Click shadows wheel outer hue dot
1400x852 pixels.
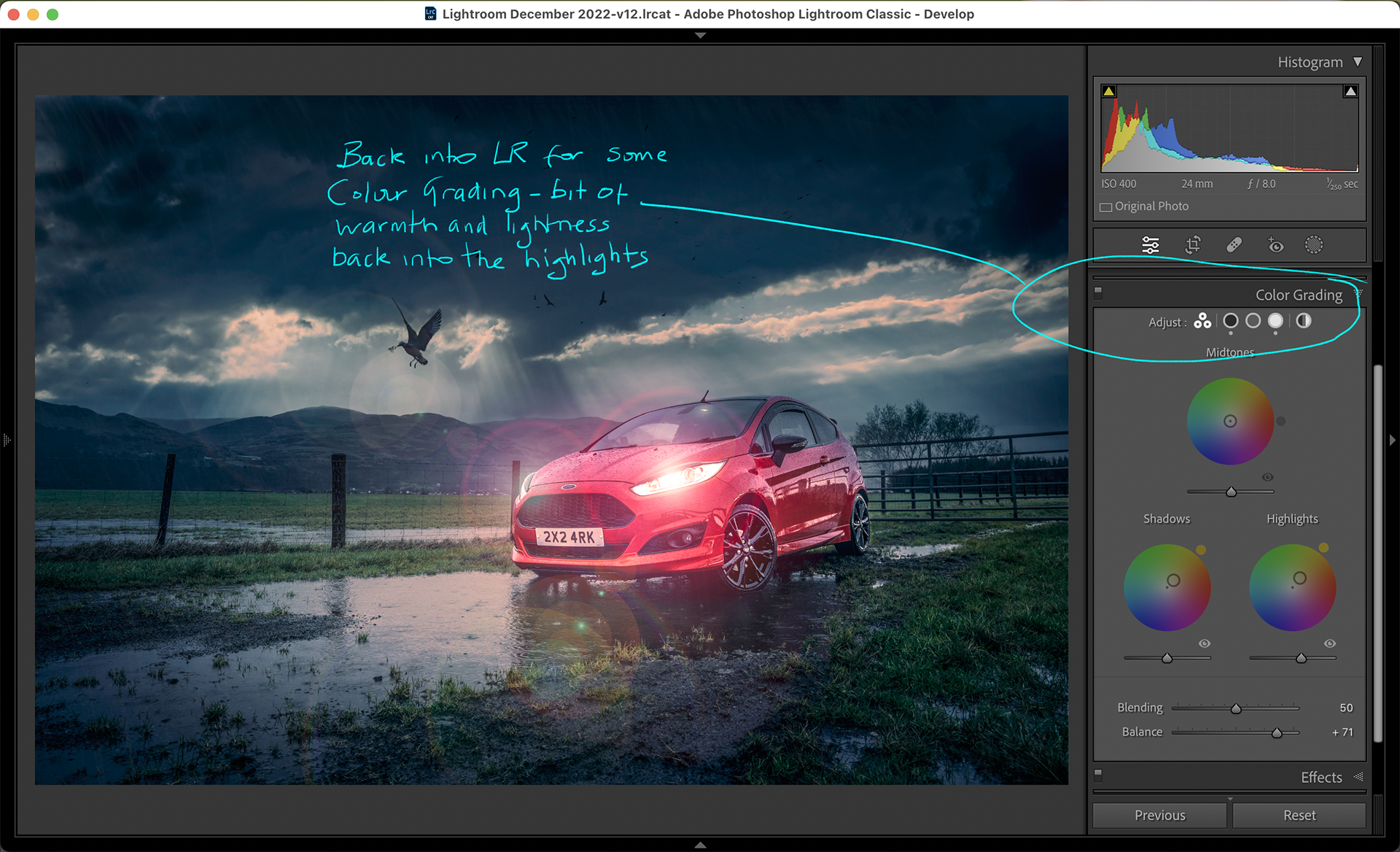(x=1201, y=550)
